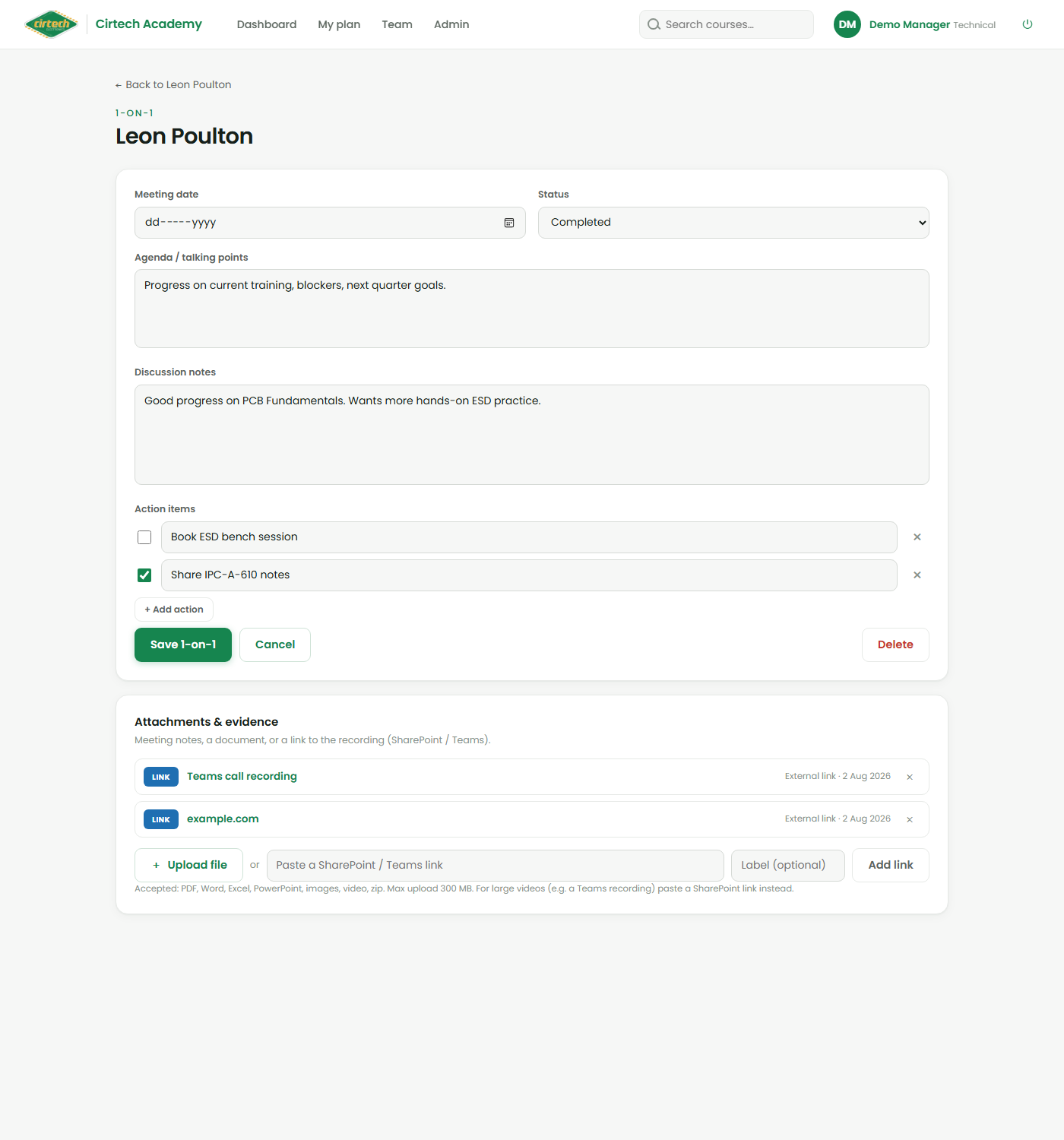Click the Cirtech Academy title link
1064x1140 pixels.
coord(149,24)
